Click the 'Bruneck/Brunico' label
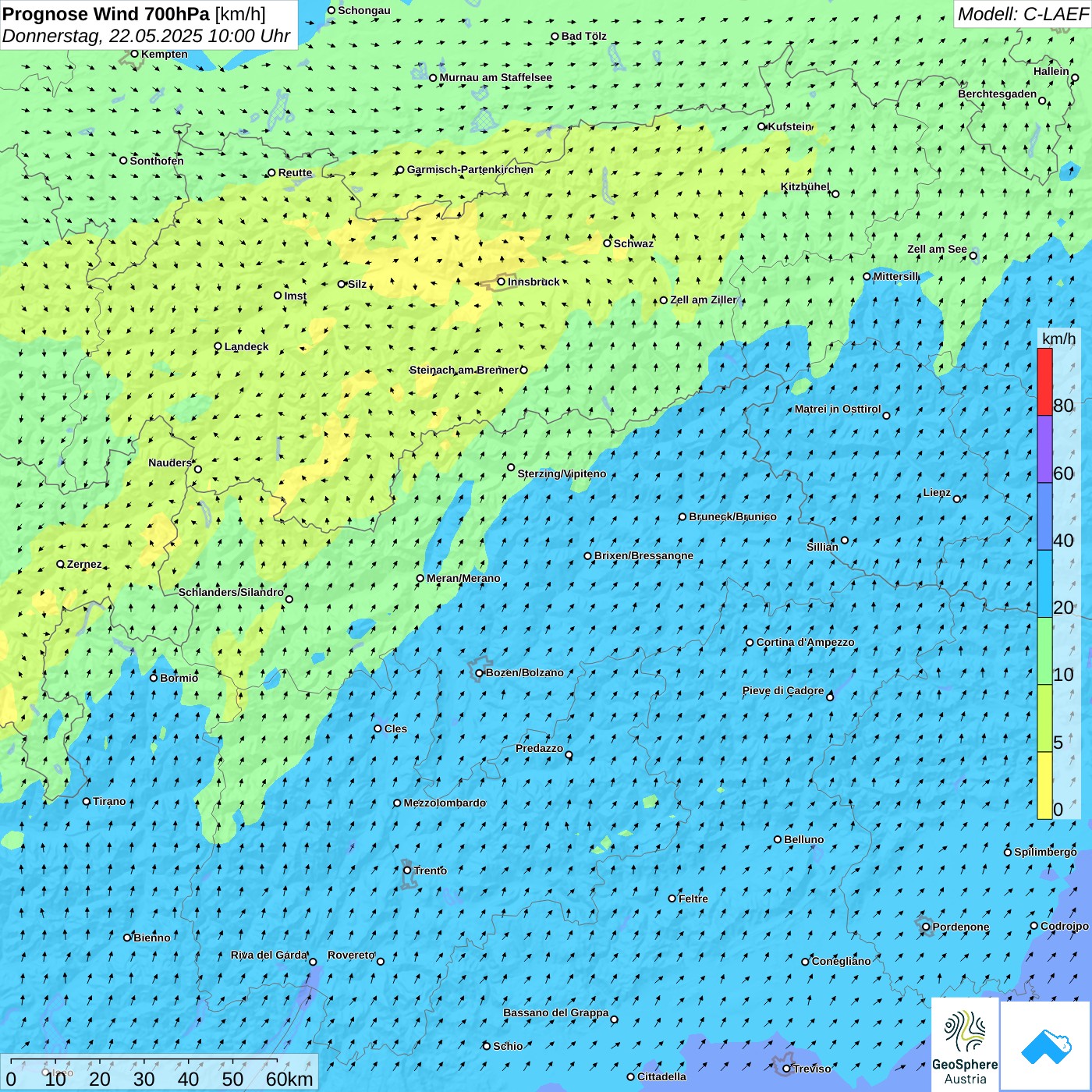 point(732,516)
